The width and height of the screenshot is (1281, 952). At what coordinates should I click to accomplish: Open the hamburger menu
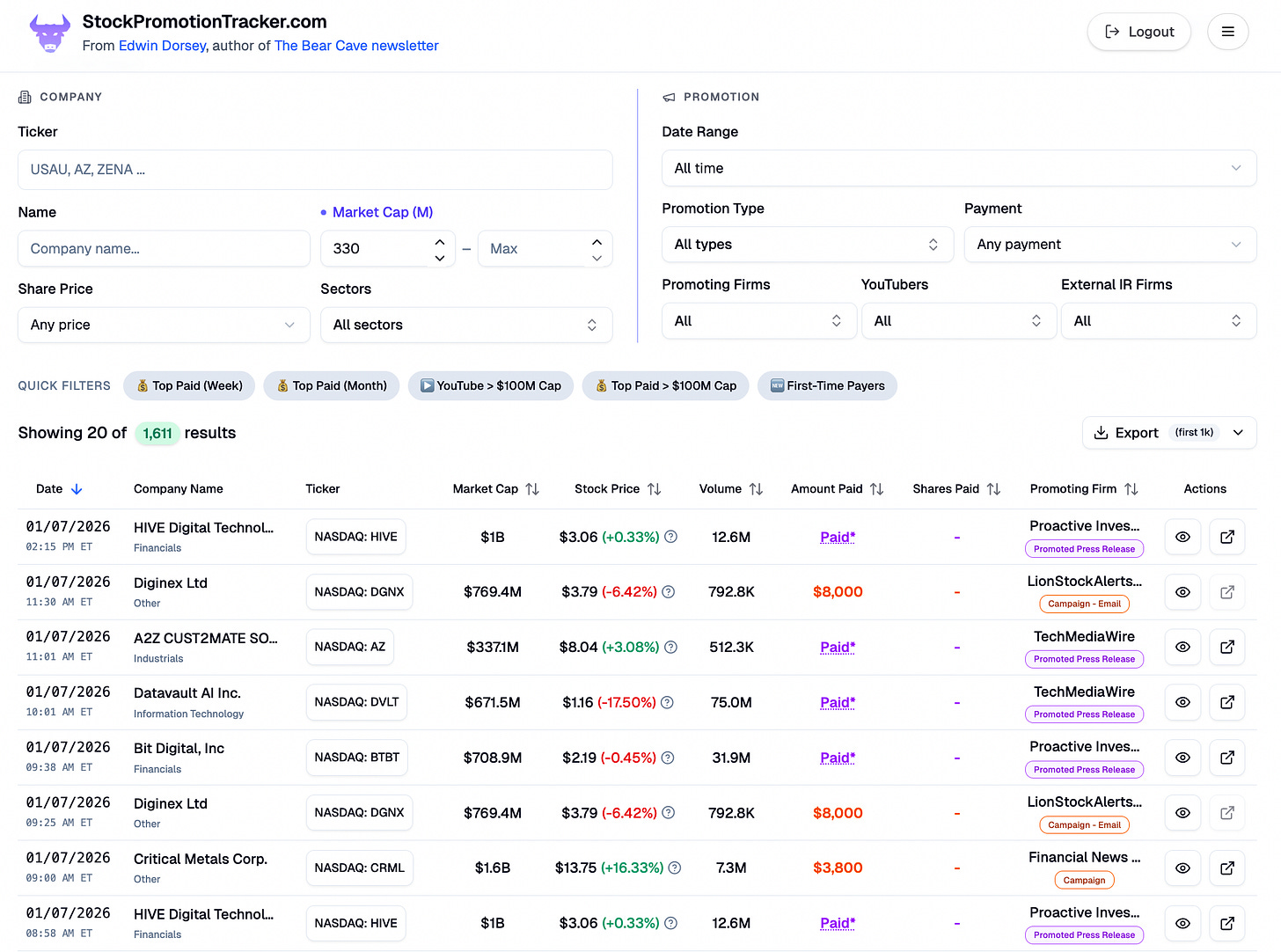(x=1227, y=32)
